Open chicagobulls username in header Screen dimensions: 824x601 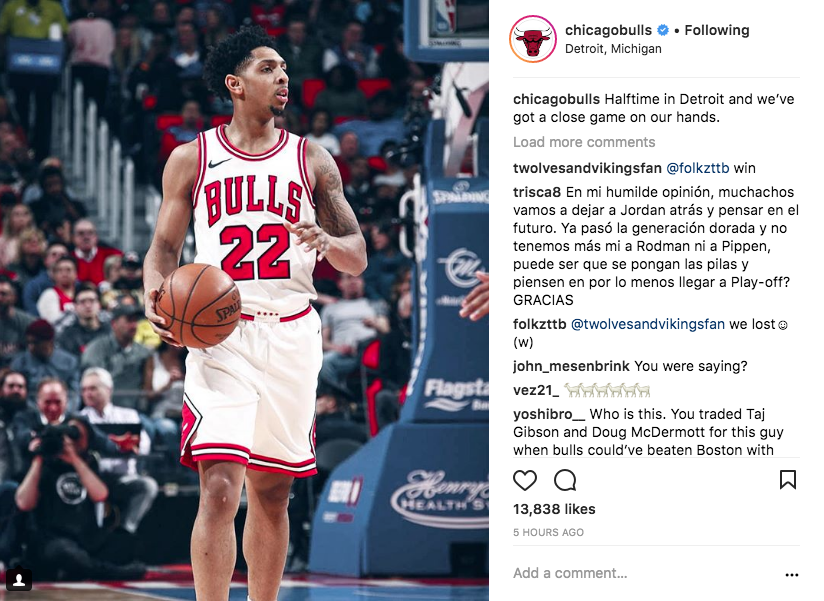pos(609,30)
